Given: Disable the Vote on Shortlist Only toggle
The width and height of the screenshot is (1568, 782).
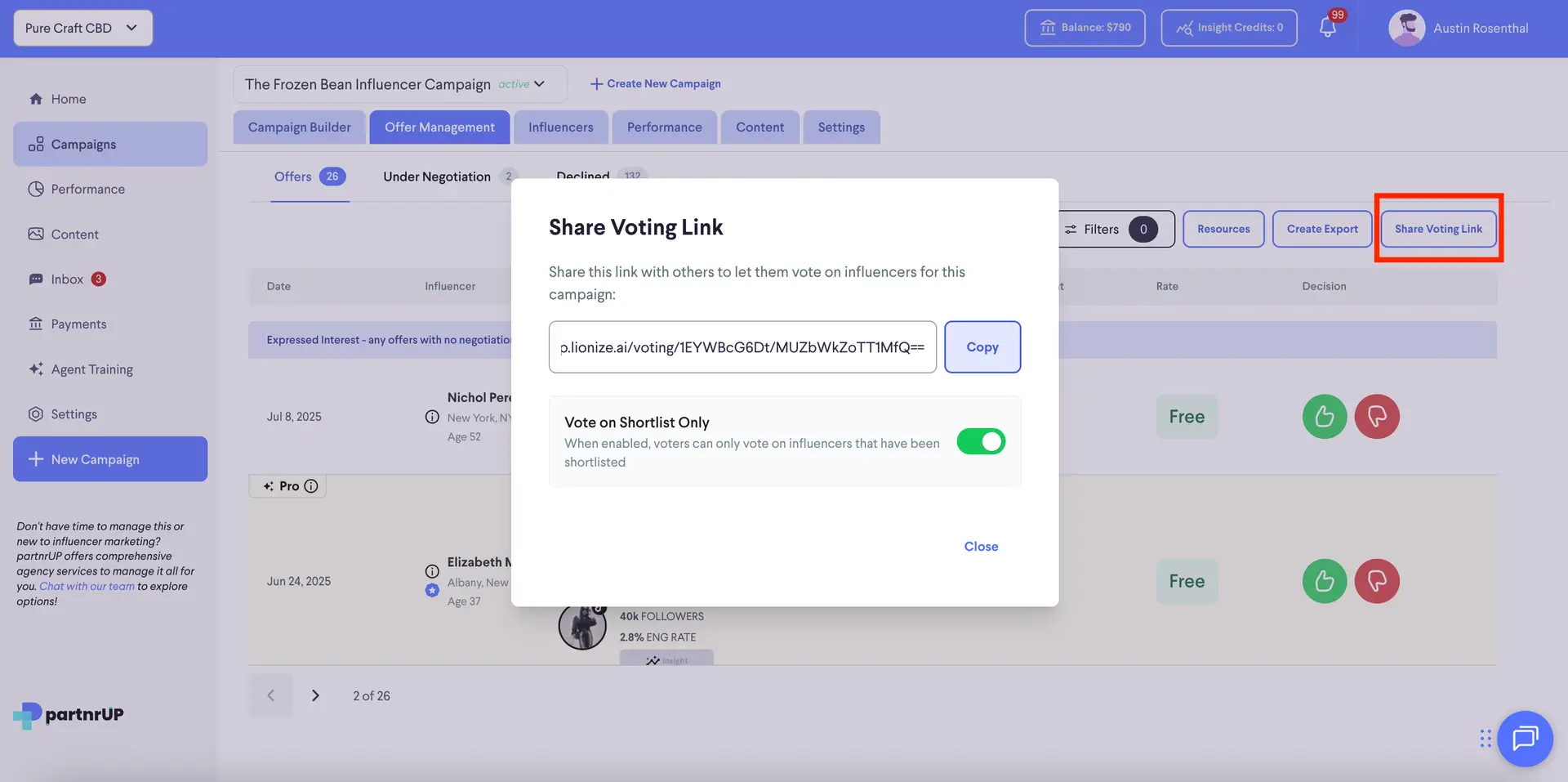Looking at the screenshot, I should (x=981, y=441).
